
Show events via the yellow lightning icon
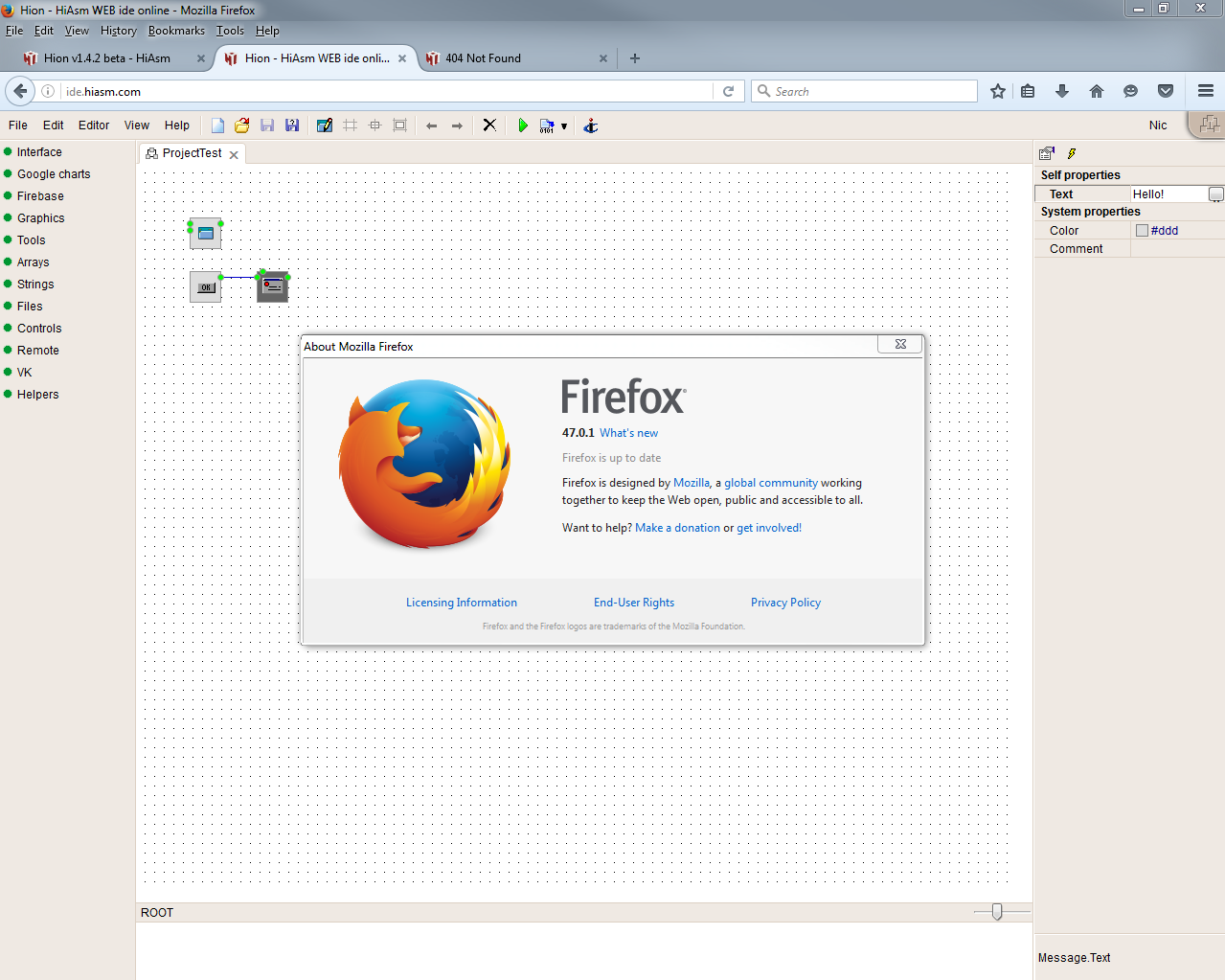pyautogui.click(x=1072, y=153)
